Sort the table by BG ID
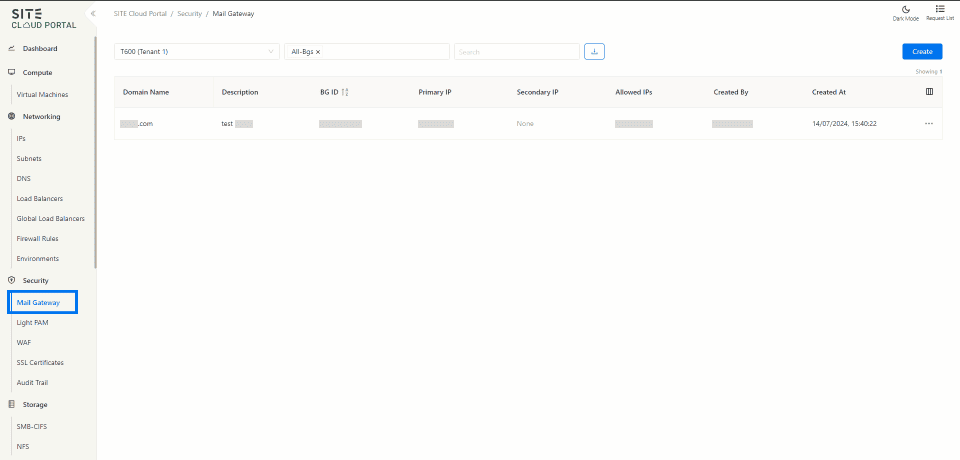Screen dimensions: 960x460 pyautogui.click(x=345, y=92)
